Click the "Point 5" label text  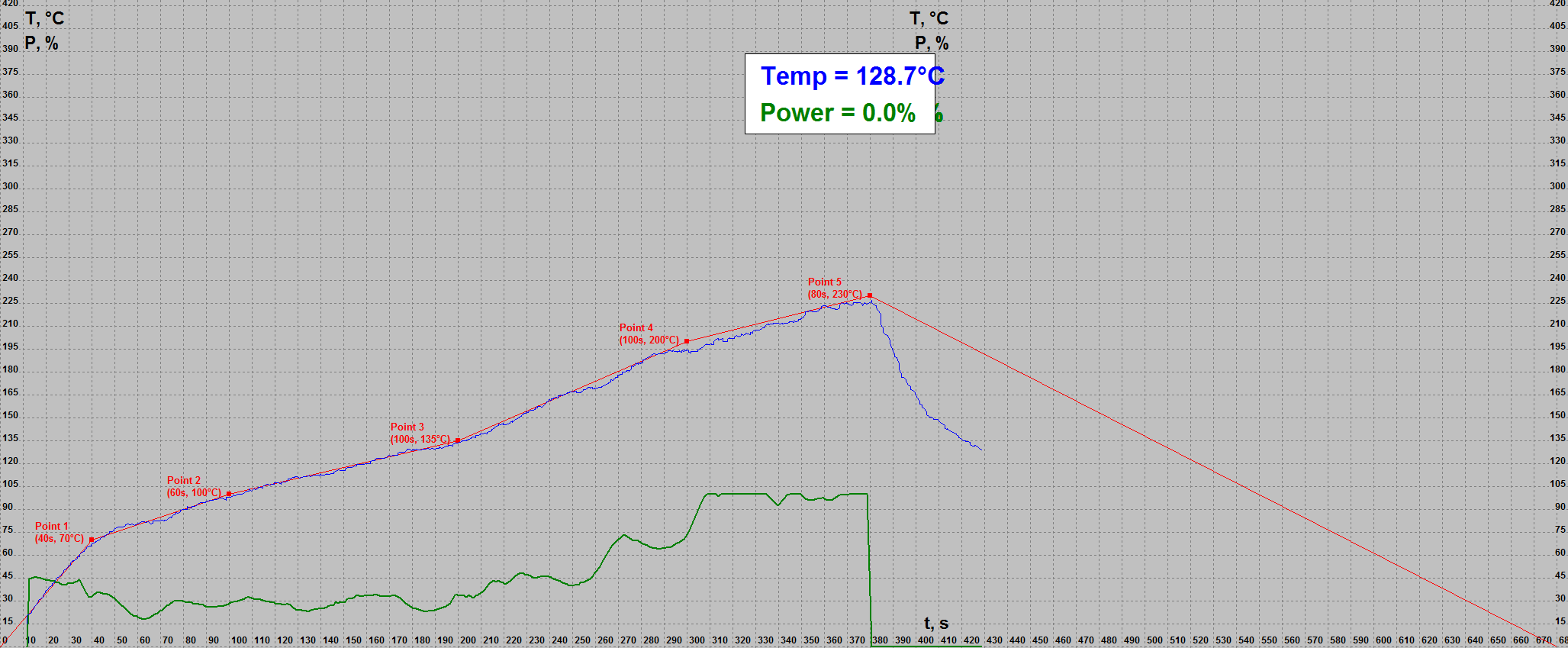click(x=825, y=282)
